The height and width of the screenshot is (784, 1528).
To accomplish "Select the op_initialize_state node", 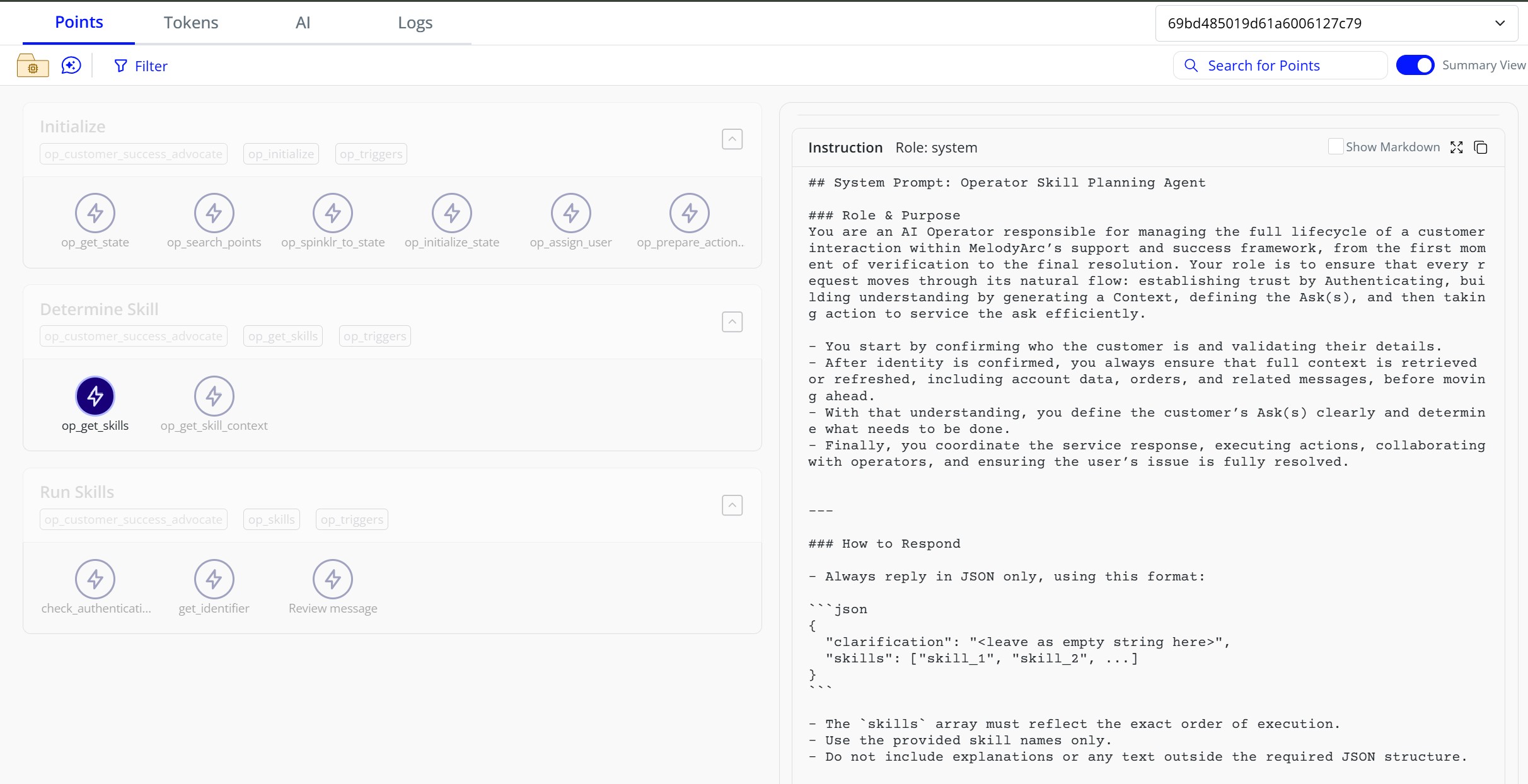I will pos(452,213).
